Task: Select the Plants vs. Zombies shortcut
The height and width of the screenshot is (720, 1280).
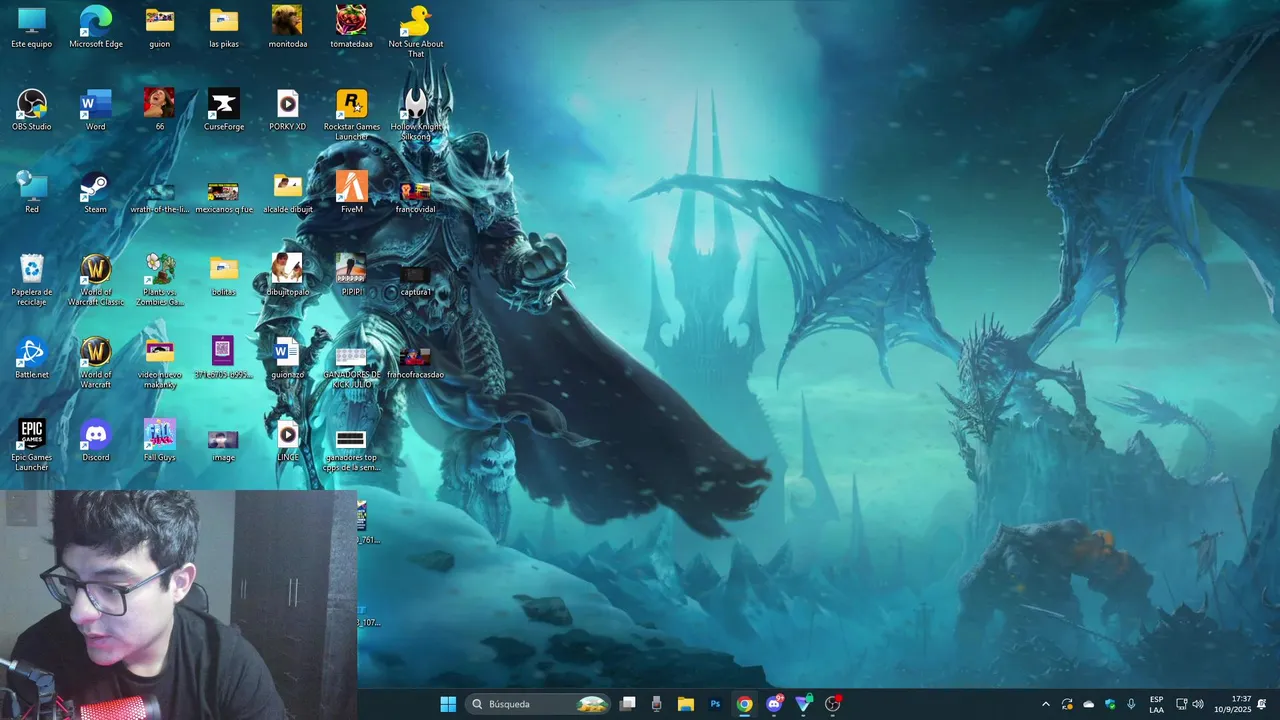Action: (160, 280)
